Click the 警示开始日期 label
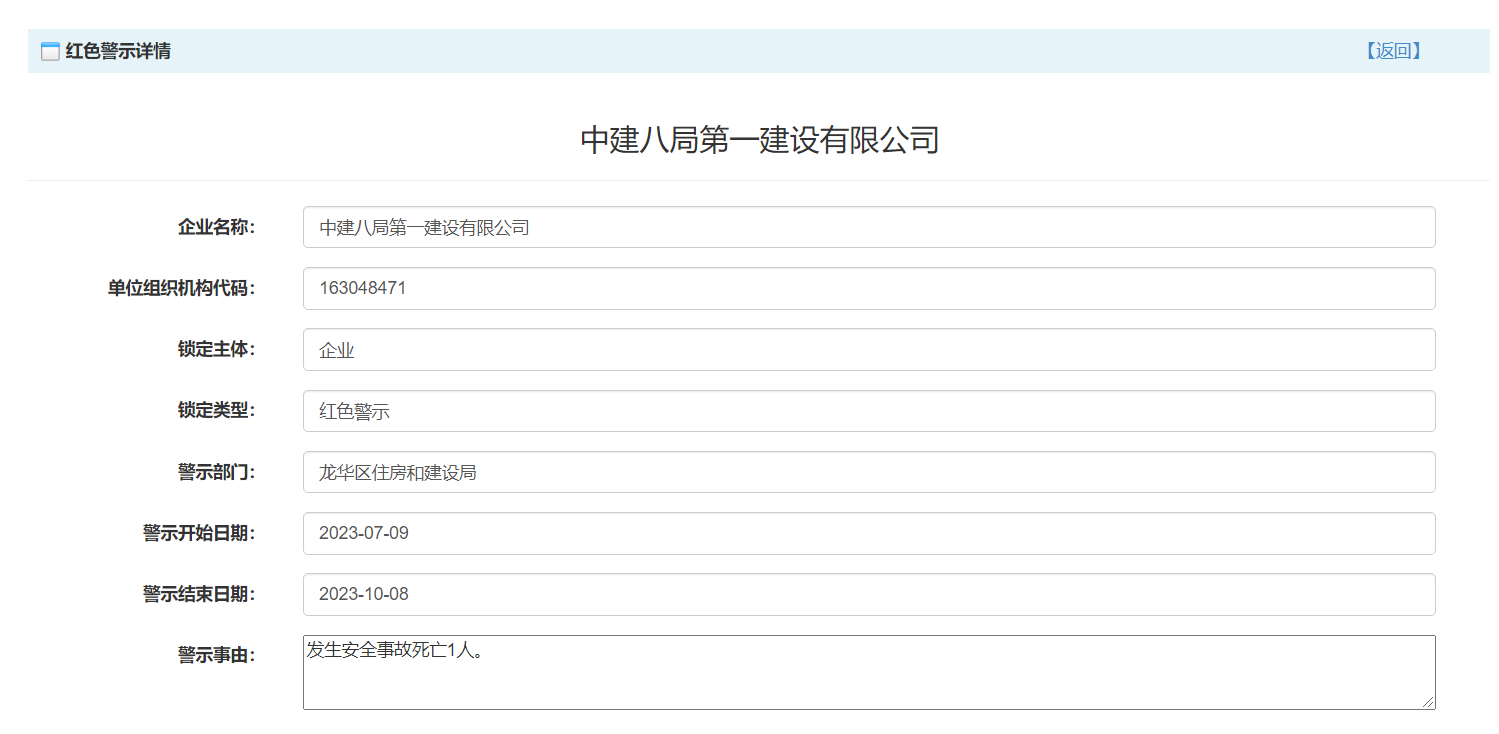This screenshot has width=1499, height=734. (198, 533)
